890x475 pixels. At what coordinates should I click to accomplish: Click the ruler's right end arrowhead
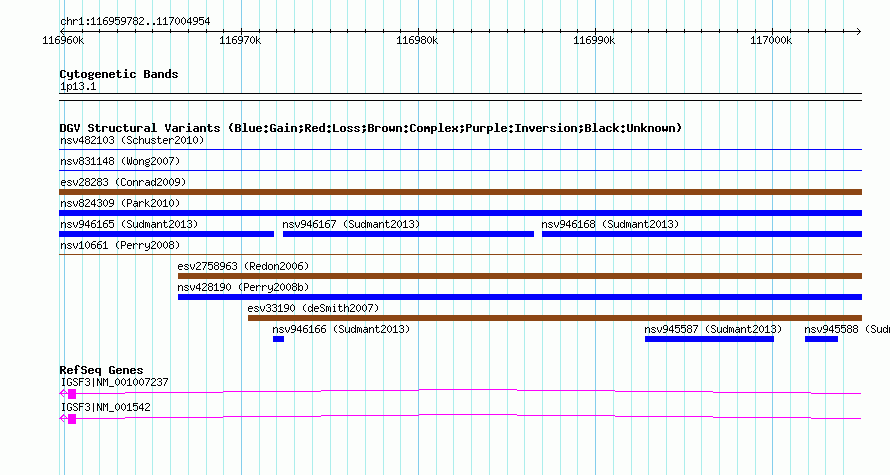[859, 32]
